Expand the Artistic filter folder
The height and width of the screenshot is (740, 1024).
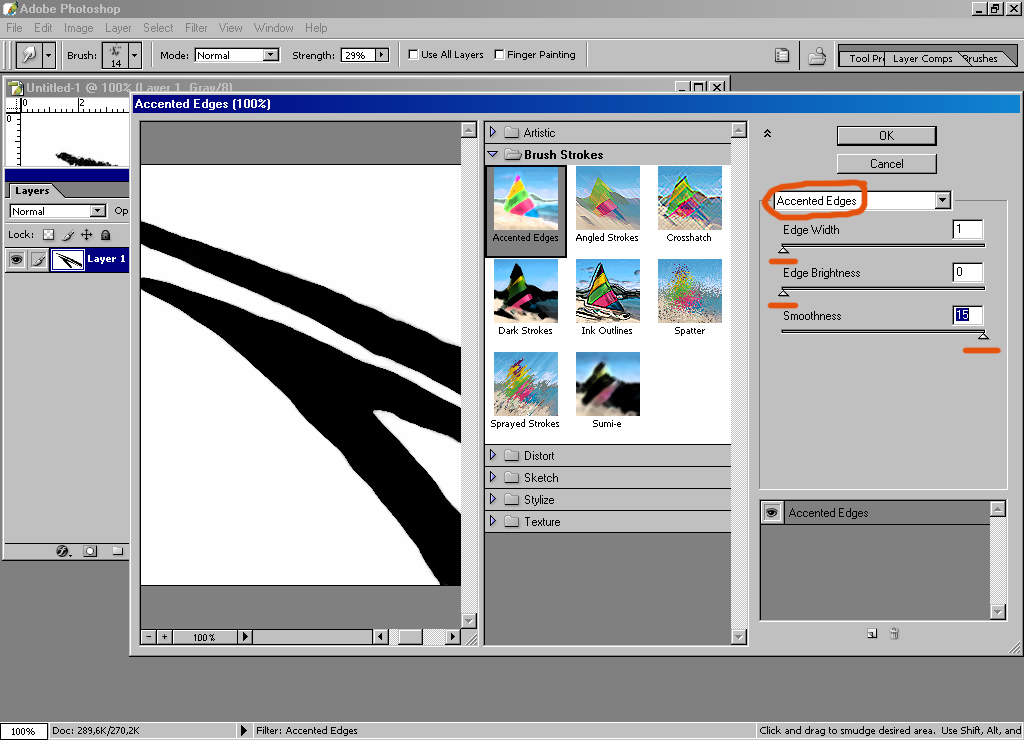coord(493,133)
